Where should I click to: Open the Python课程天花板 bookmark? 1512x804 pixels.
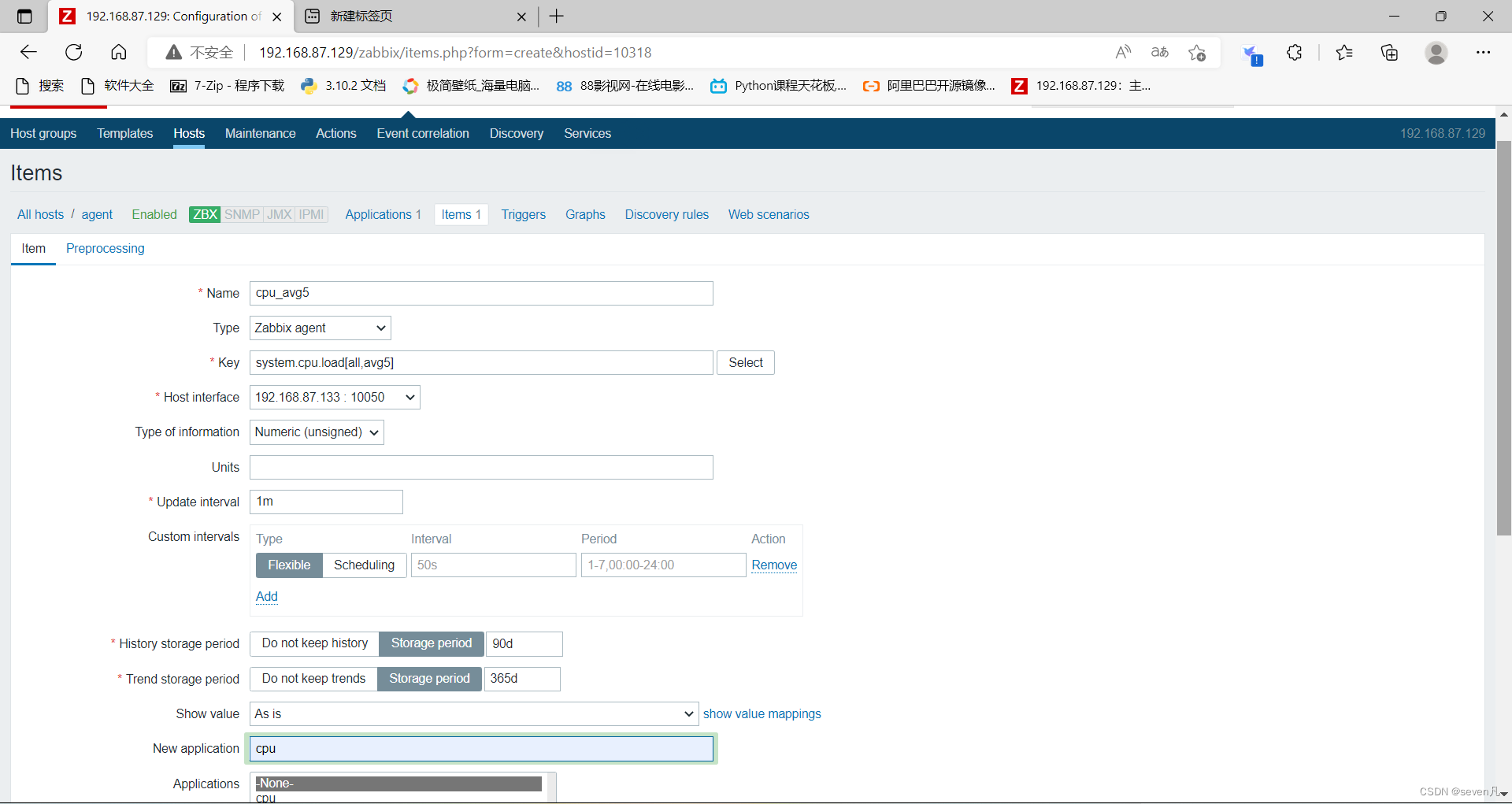pyautogui.click(x=778, y=86)
